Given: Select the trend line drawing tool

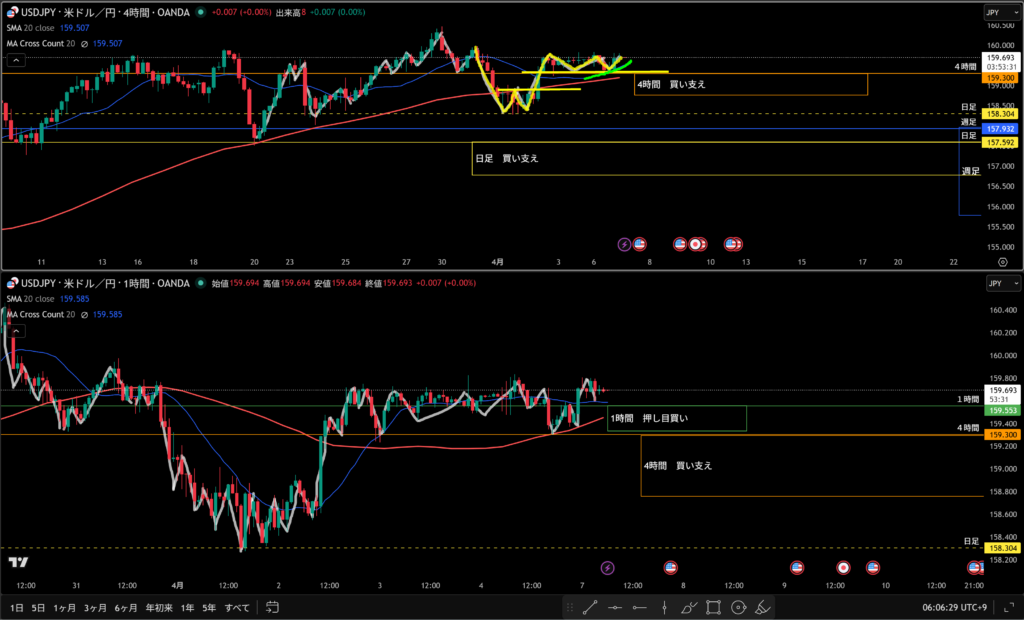Looking at the screenshot, I should click(590, 607).
